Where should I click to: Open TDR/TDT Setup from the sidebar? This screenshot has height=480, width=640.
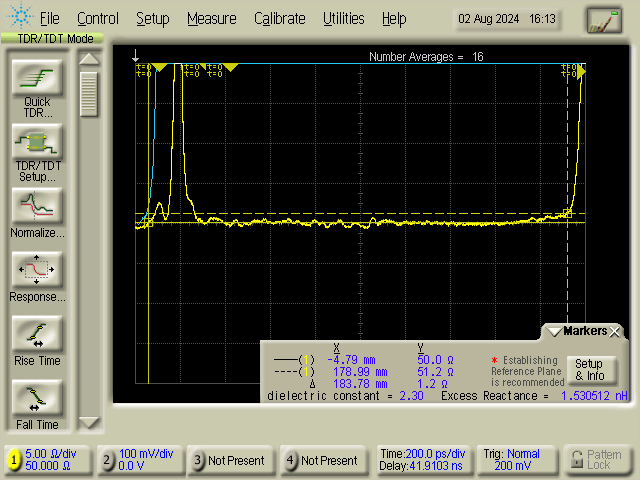click(x=37, y=140)
